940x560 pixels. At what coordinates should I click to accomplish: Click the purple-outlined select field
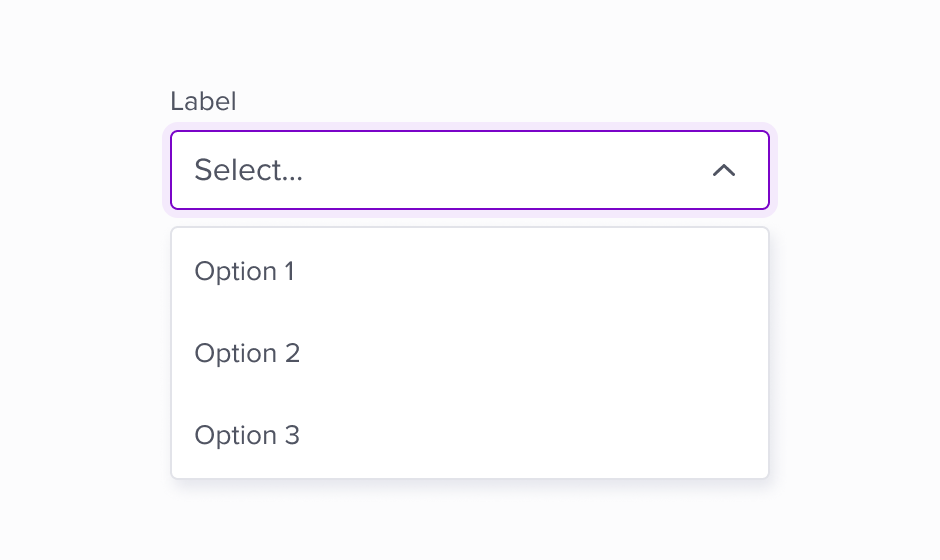469,170
